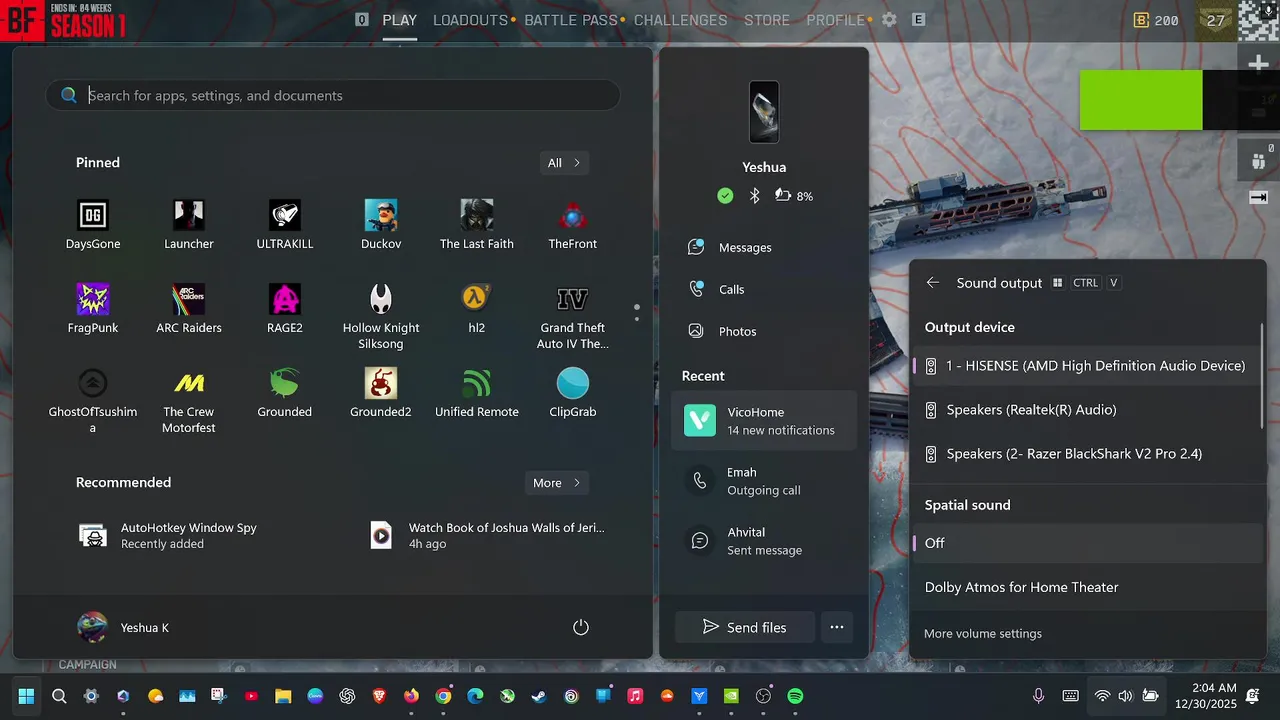
Task: Open the Yeshua K user account menu
Action: pyautogui.click(x=124, y=627)
